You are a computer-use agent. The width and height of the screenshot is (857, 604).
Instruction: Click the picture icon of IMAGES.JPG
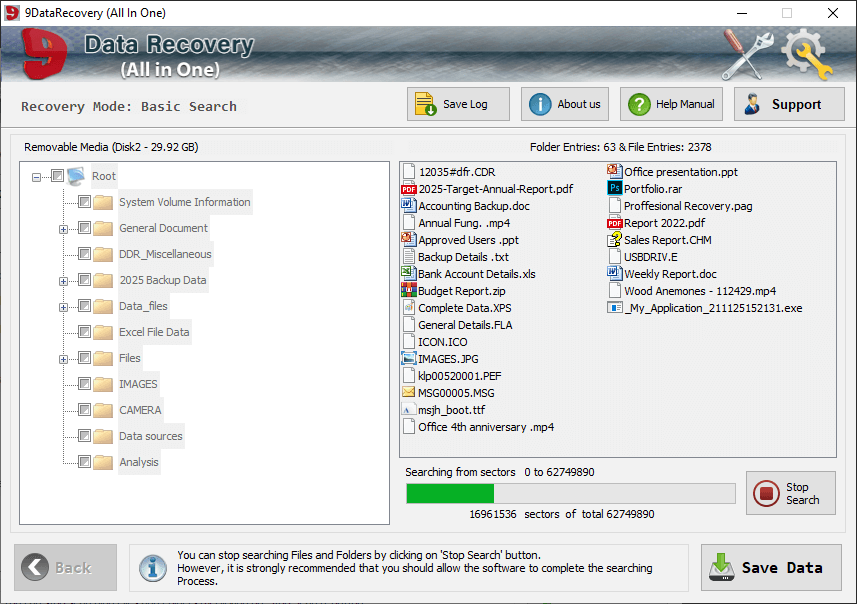click(408, 359)
